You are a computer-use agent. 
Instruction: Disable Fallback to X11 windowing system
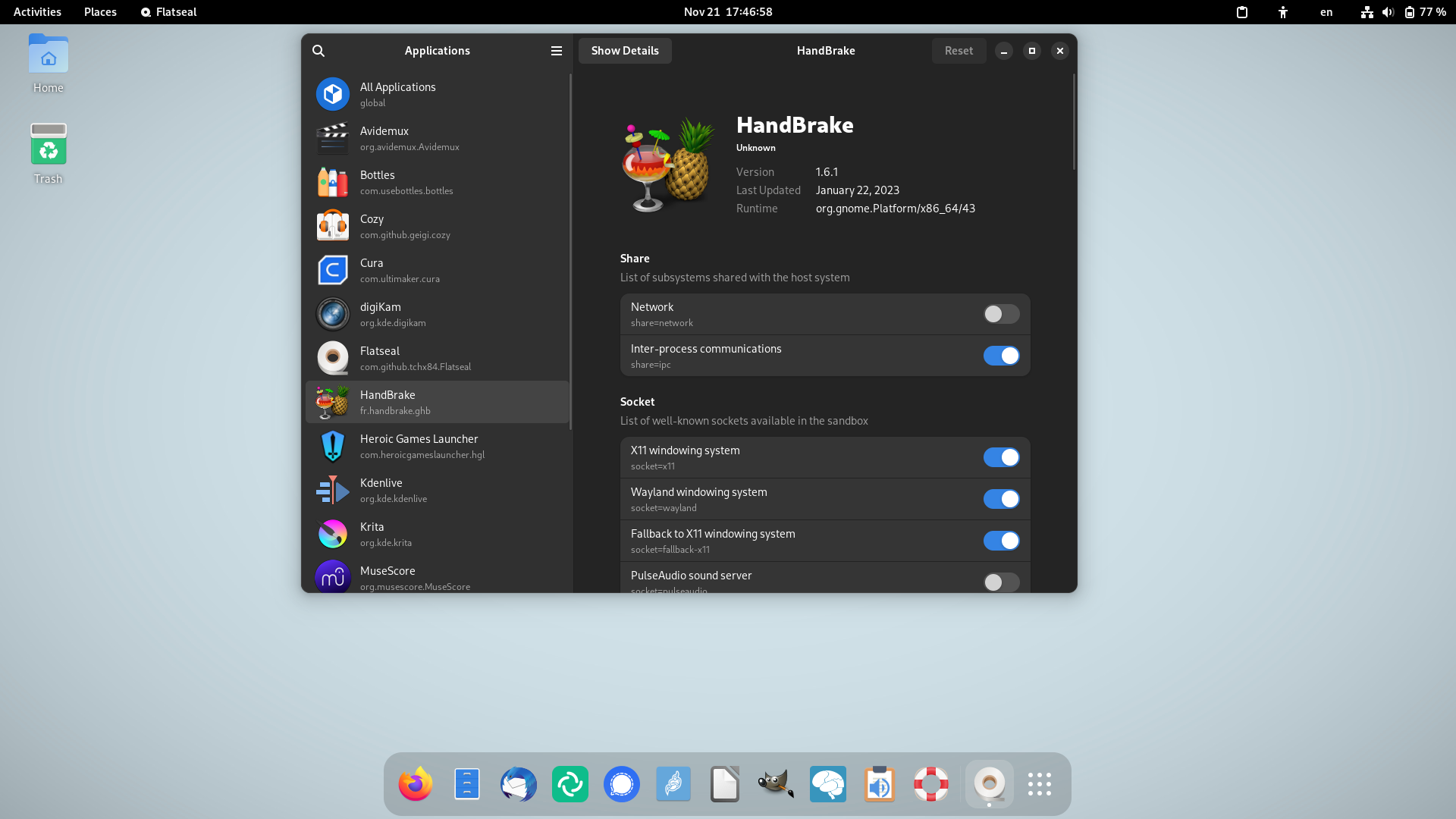[1001, 541]
